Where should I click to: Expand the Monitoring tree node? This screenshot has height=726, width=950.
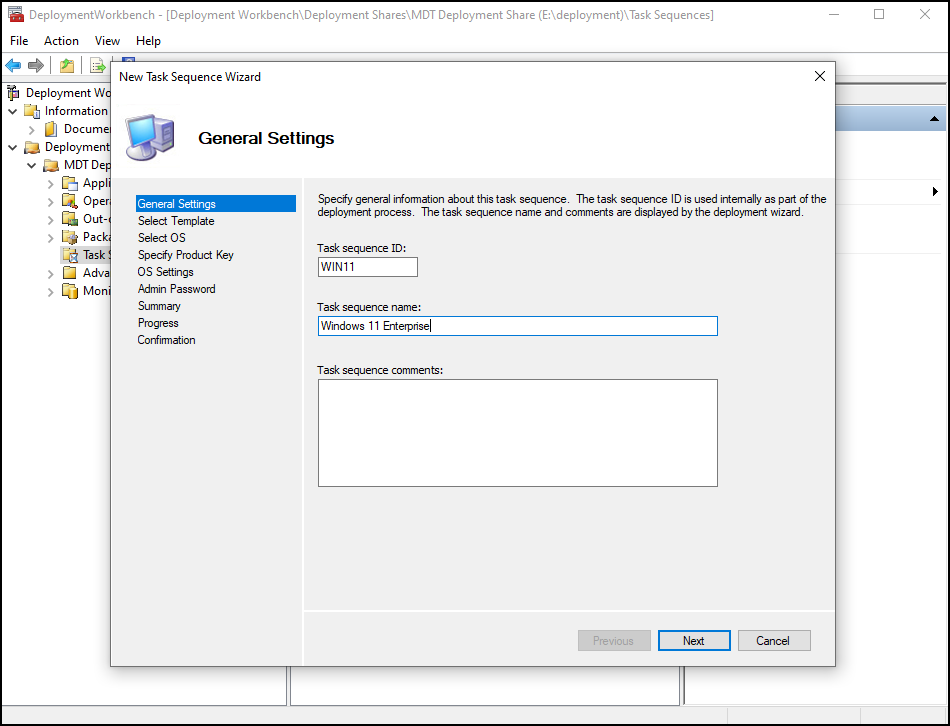(50, 291)
